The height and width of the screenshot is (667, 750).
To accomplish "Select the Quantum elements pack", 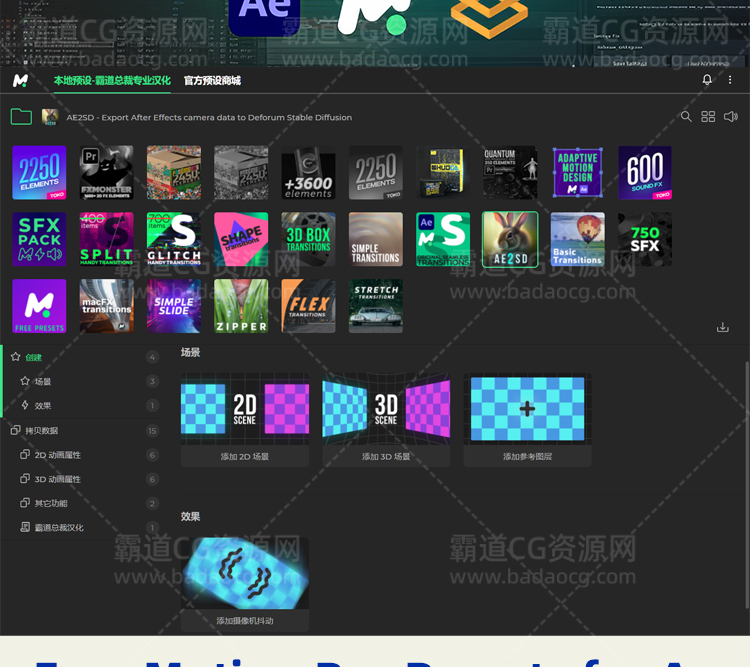I will click(x=510, y=173).
